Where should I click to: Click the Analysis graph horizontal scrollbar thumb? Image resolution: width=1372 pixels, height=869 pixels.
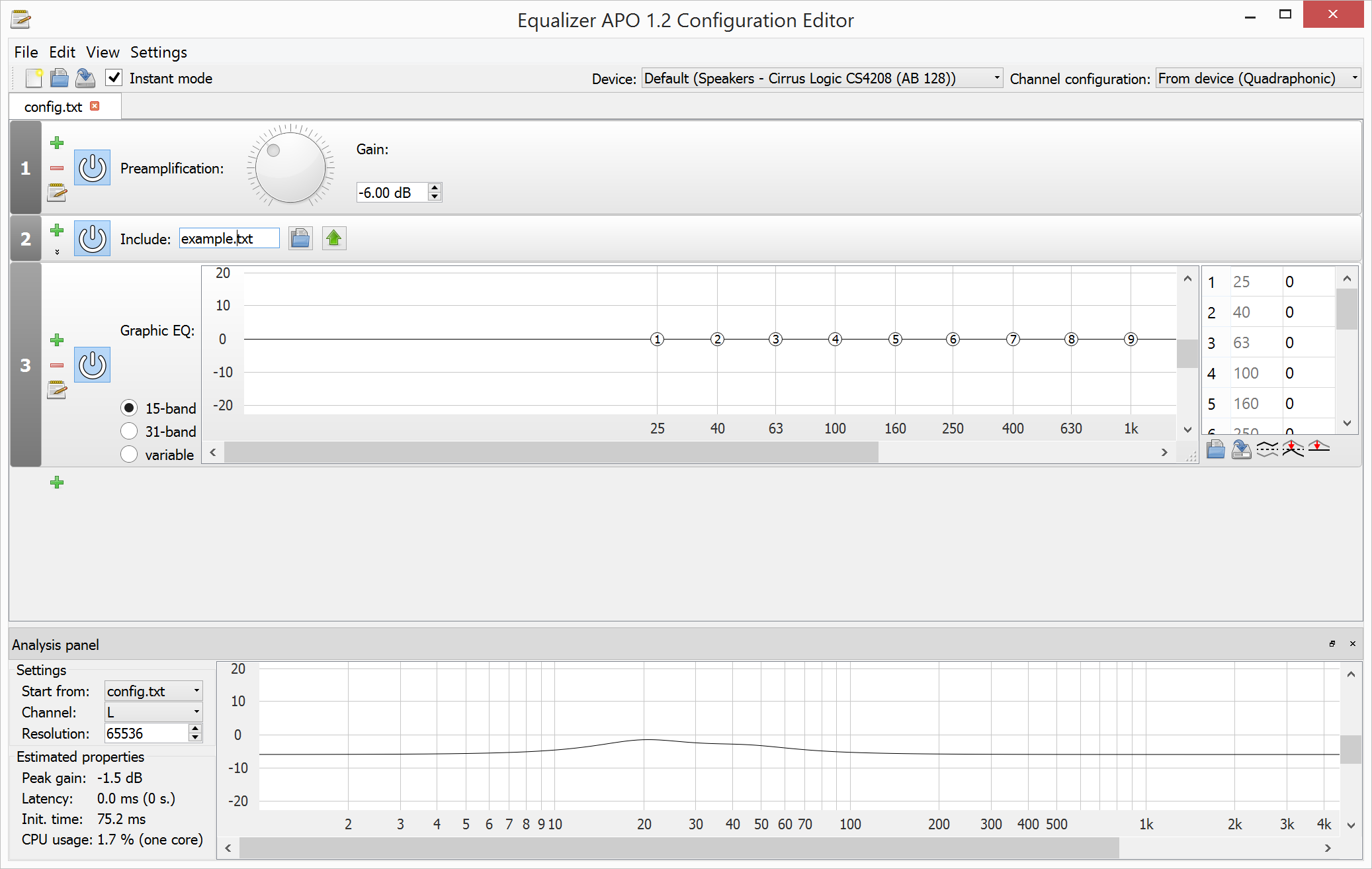coord(679,848)
